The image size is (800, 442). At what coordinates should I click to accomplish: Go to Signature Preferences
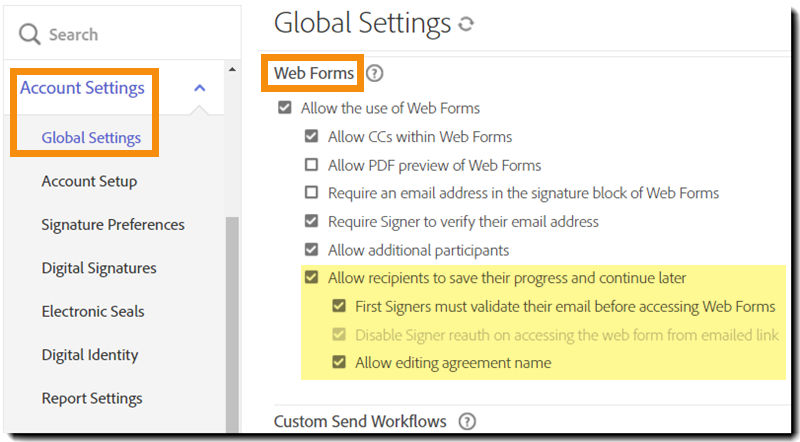pos(113,225)
